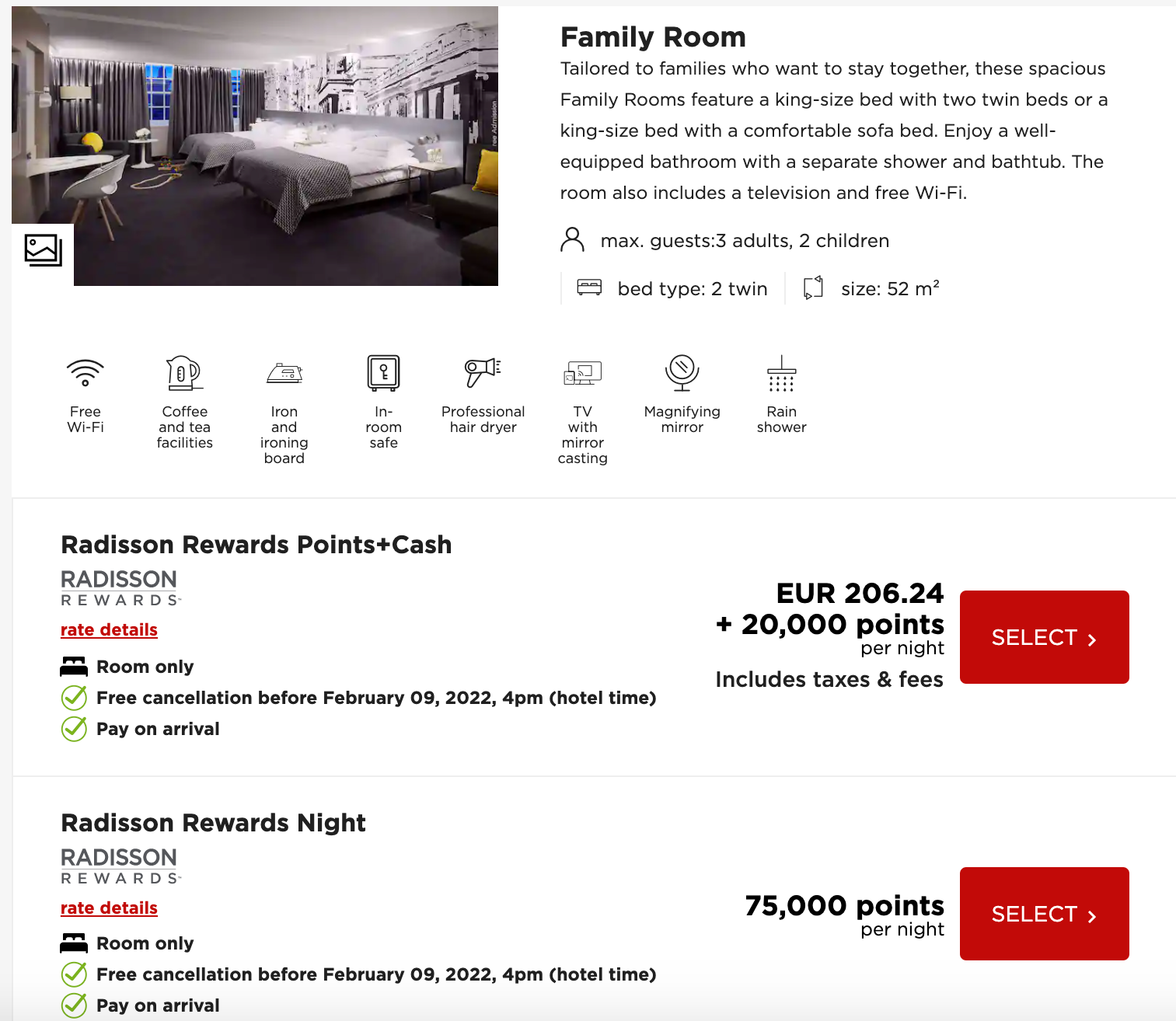Select the Rain shower amenity icon
The height and width of the screenshot is (1021, 1176).
click(781, 372)
